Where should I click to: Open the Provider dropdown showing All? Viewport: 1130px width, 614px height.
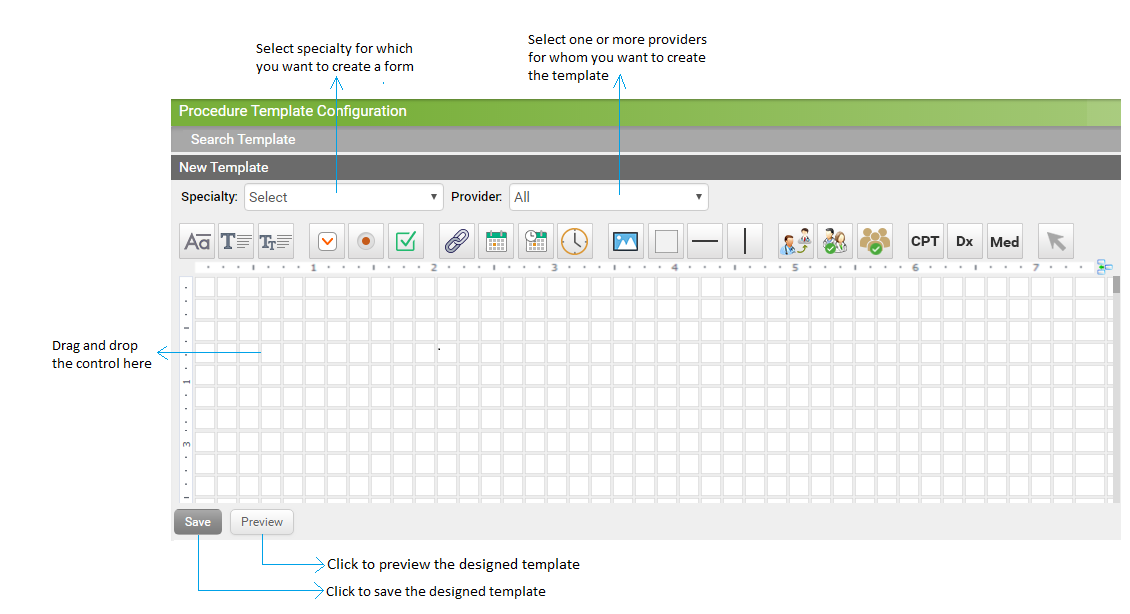[609, 197]
